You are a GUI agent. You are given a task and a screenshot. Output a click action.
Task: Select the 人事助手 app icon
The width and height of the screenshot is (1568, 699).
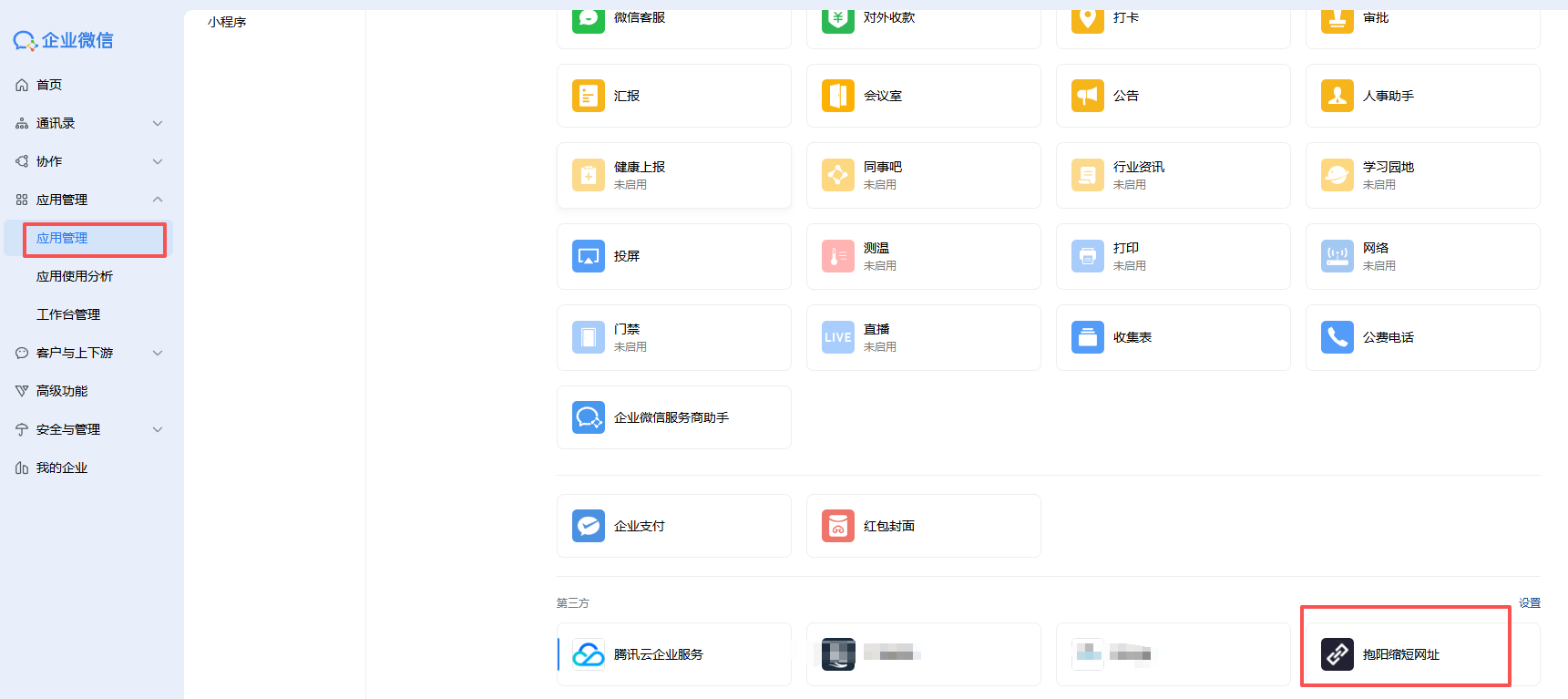(x=1337, y=96)
